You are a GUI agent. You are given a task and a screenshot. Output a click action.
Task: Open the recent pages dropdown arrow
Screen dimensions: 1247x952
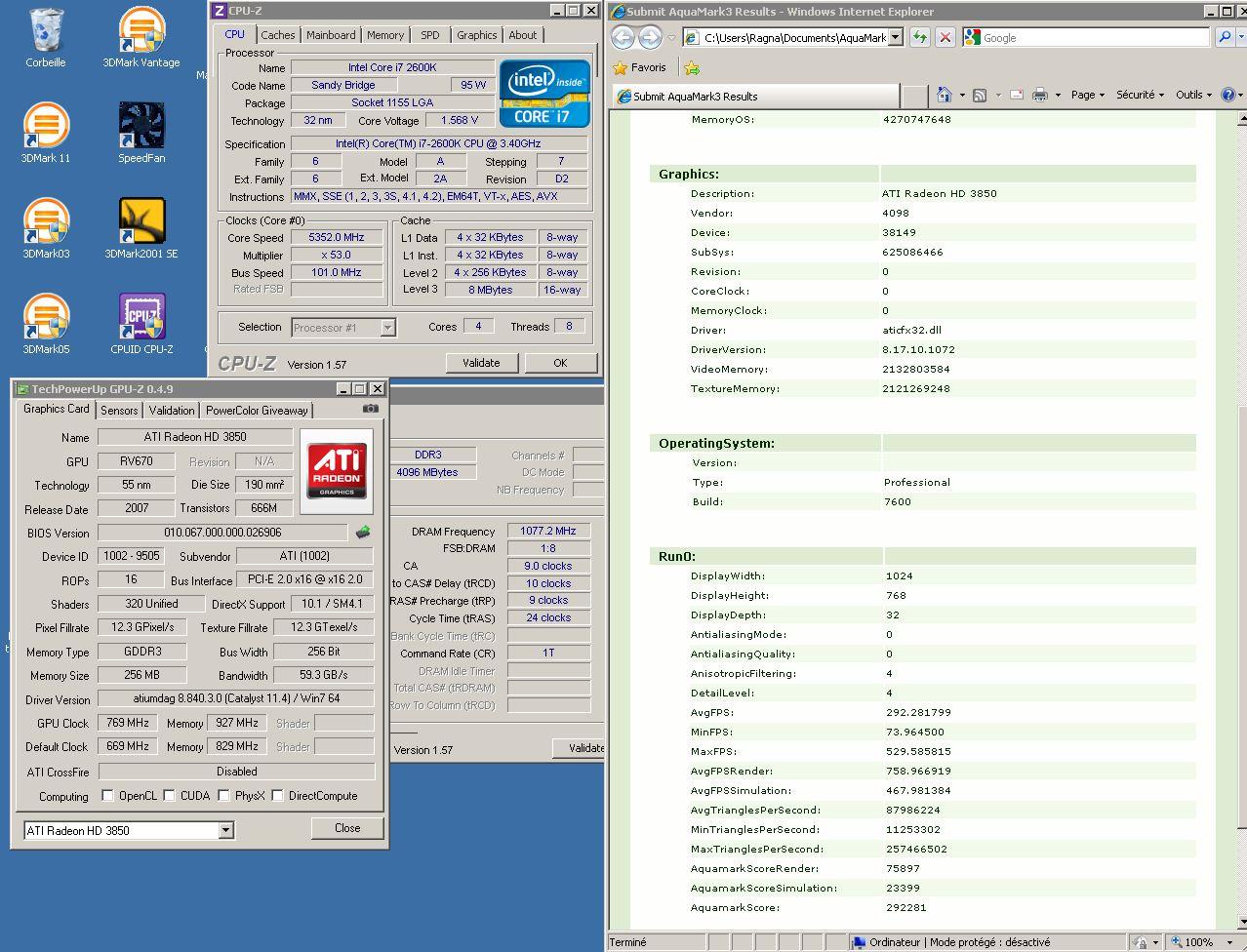tap(671, 38)
